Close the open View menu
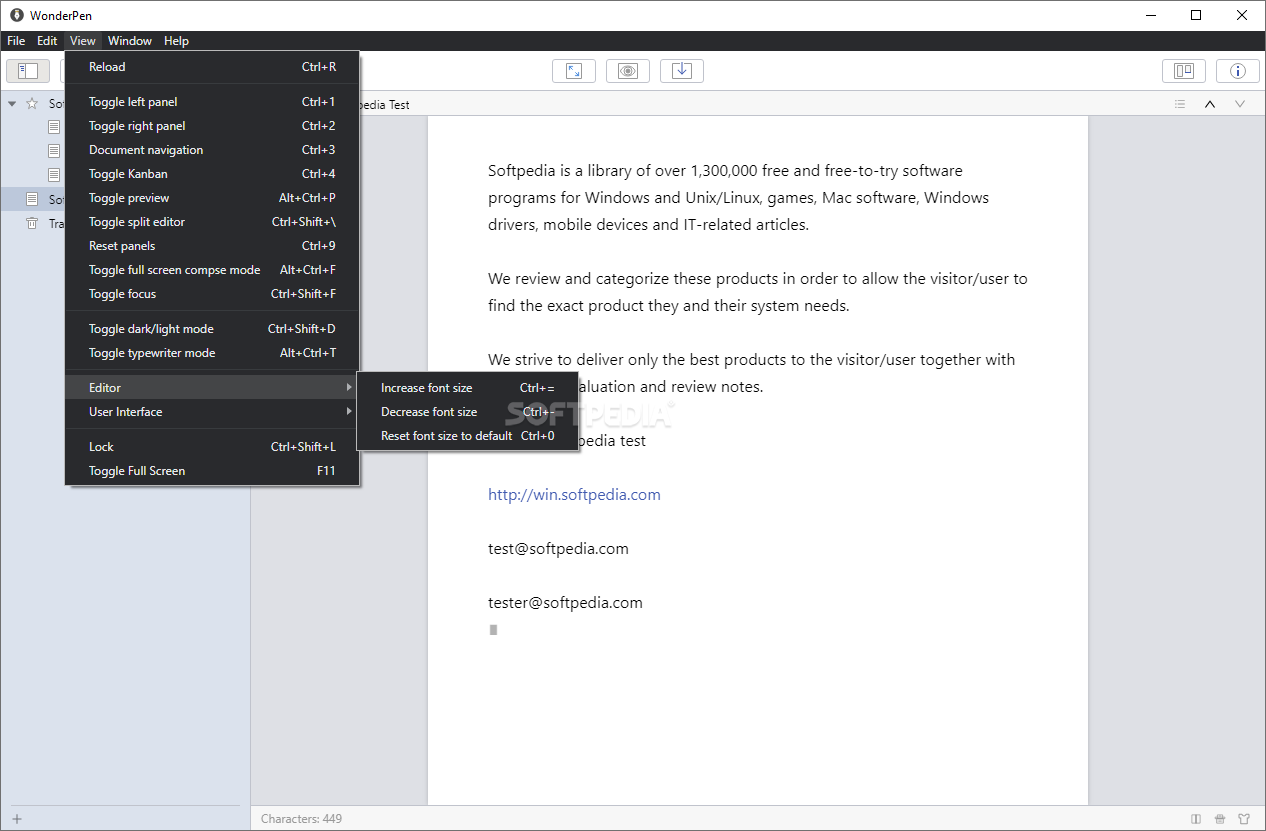The width and height of the screenshot is (1266, 831). [x=83, y=41]
